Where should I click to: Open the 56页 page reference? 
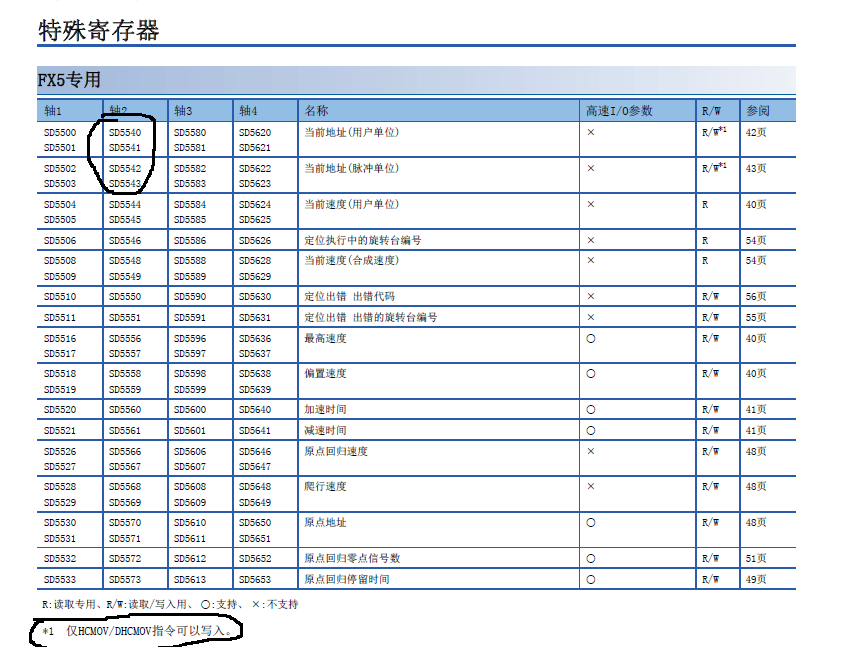756,297
